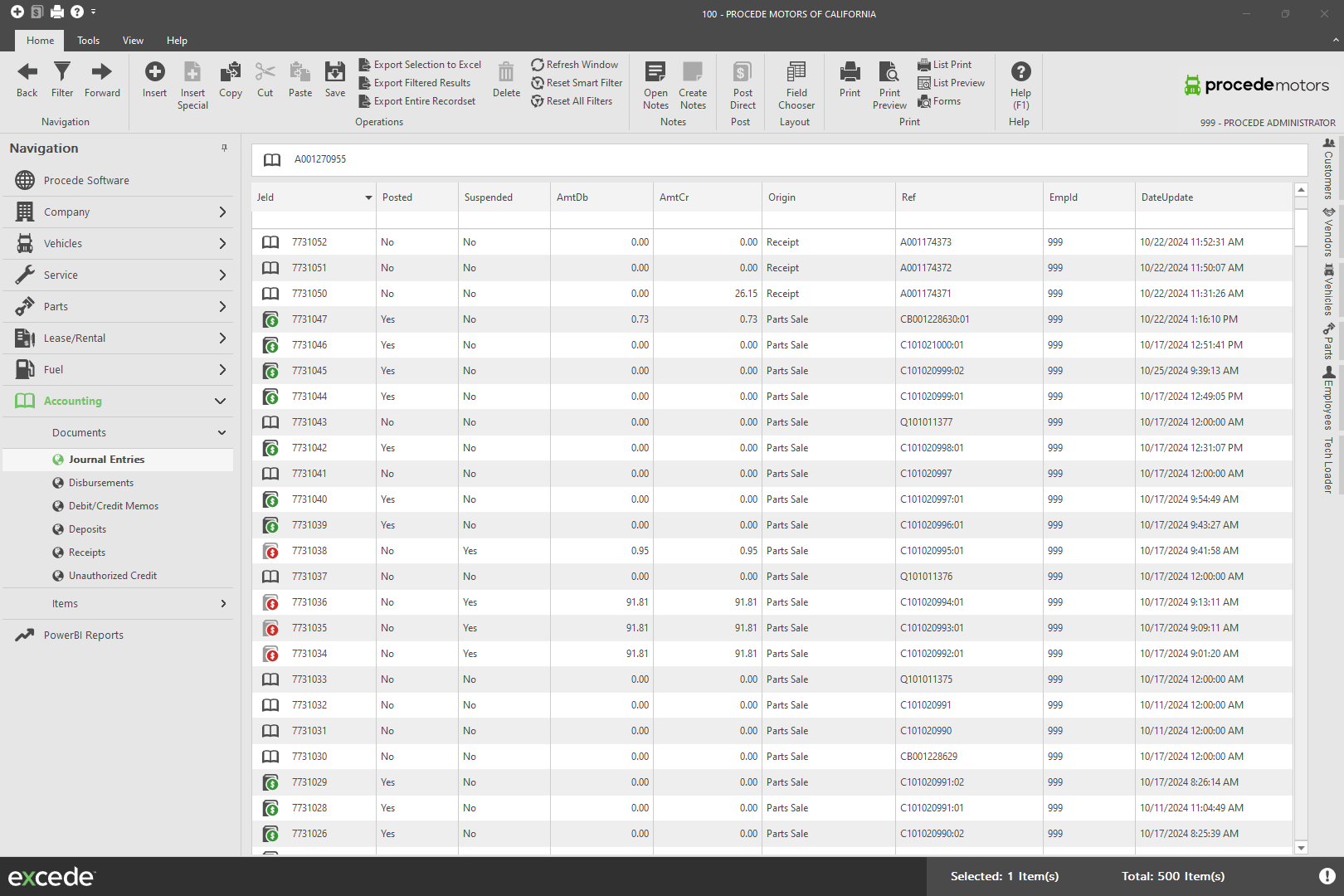Pin the Navigation panel
The height and width of the screenshot is (896, 1344).
point(224,148)
